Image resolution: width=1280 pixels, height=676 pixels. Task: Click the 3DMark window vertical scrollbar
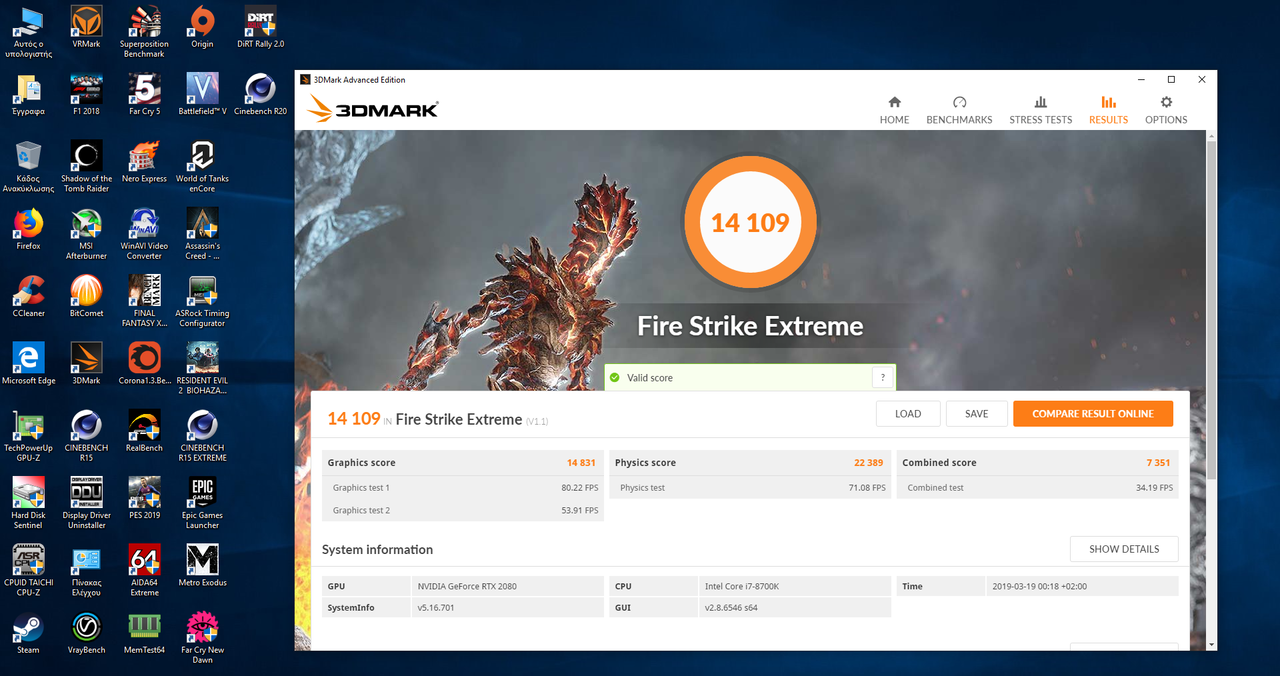pos(1211,308)
